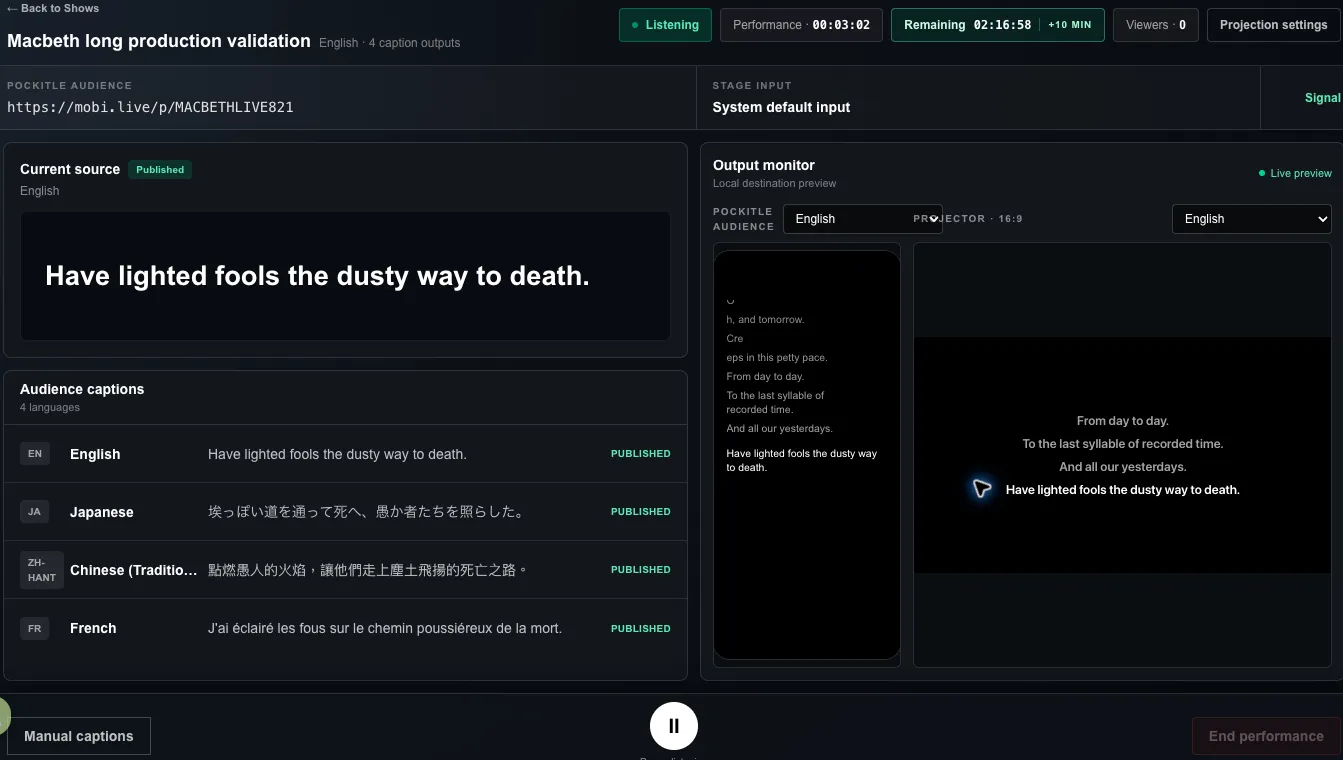The width and height of the screenshot is (1343, 760).
Task: Click the phone preview of audience captions
Action: tap(807, 455)
